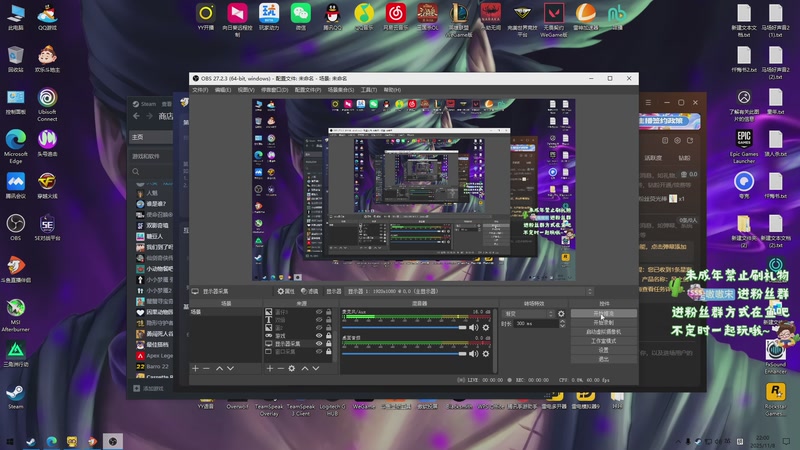Open Ubisoft Connect desktop icon
Viewport: 800px width, 450px height.
coord(47,105)
